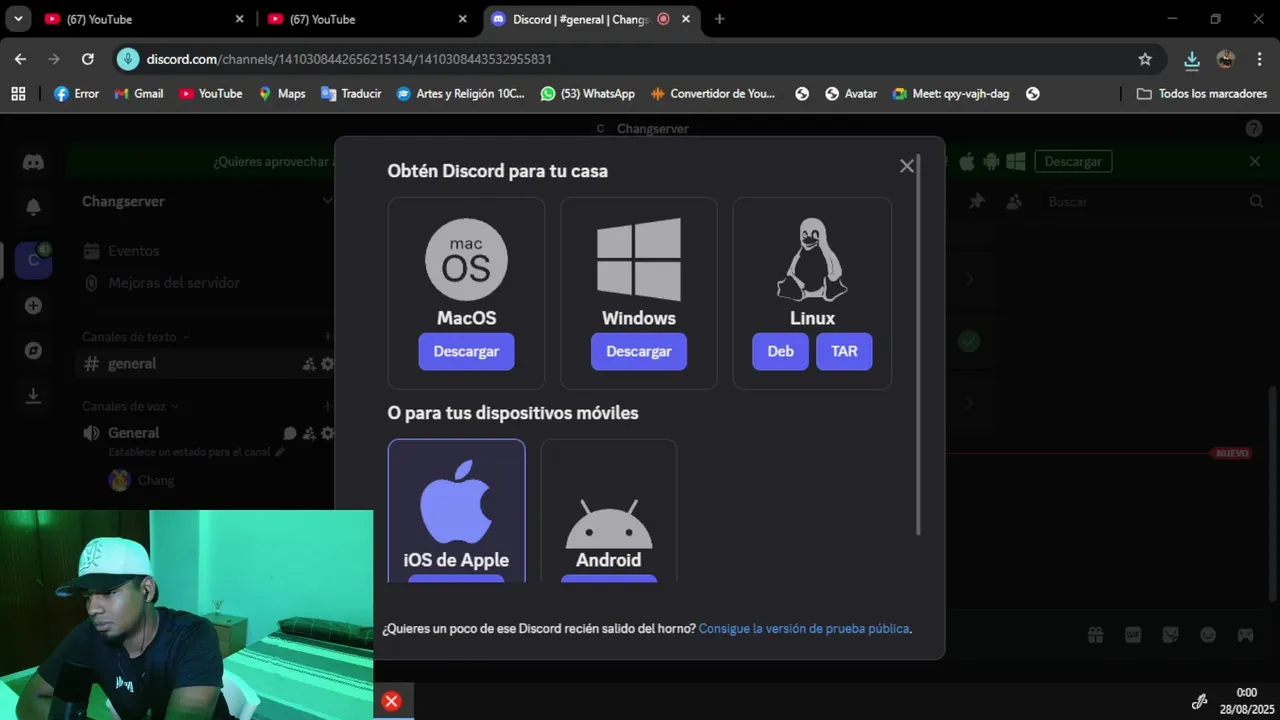Download Discord for MacOS
Image resolution: width=1280 pixels, height=720 pixels.
point(466,352)
